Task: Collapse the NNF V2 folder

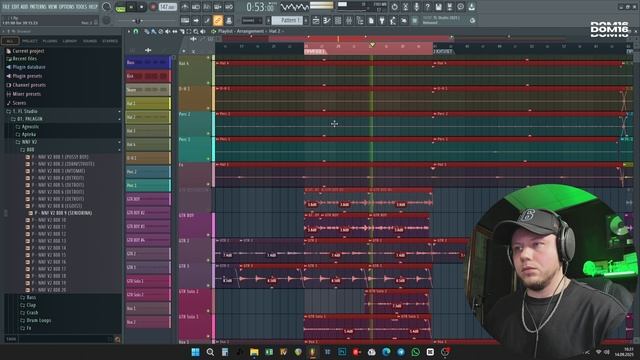Action: point(29,142)
